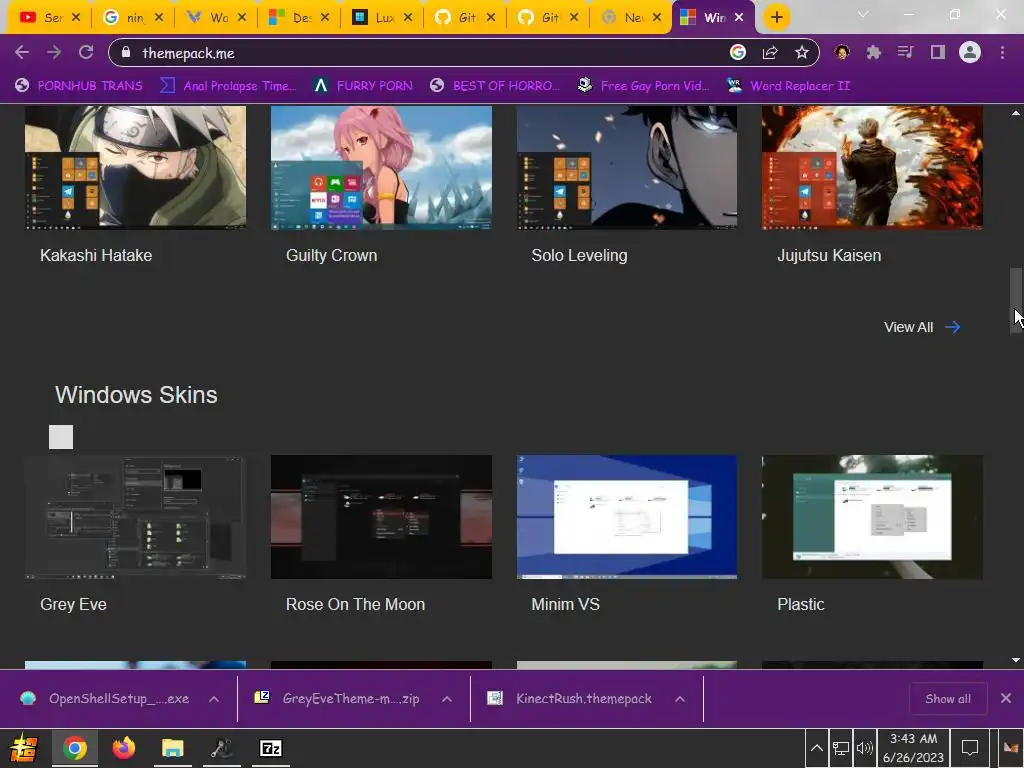Switch to the 'Des' tab
This screenshot has height=768, width=1024.
[298, 18]
